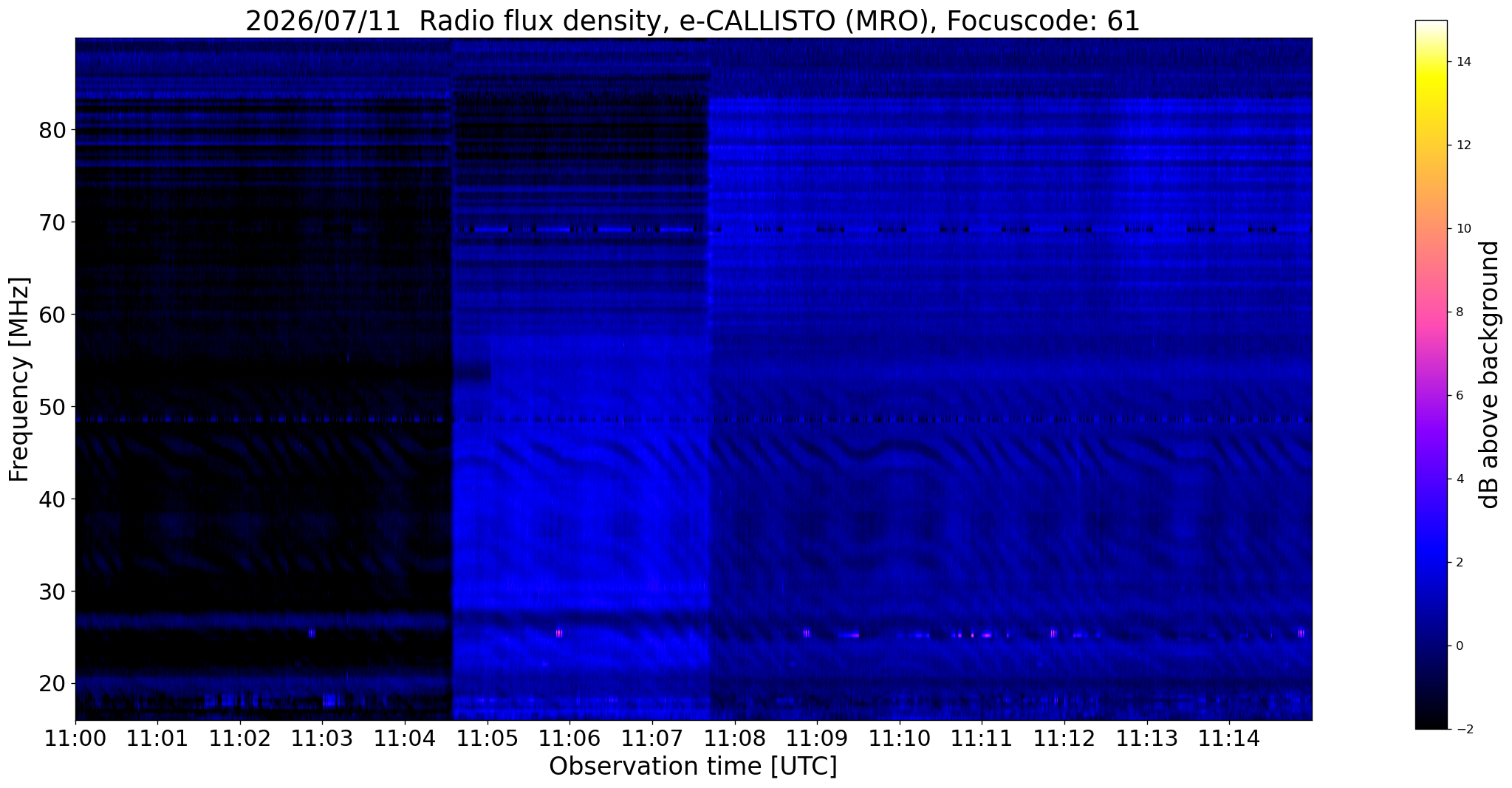Click the 20 MHz frequency tick label
The image size is (1512, 788).
pos(52,684)
